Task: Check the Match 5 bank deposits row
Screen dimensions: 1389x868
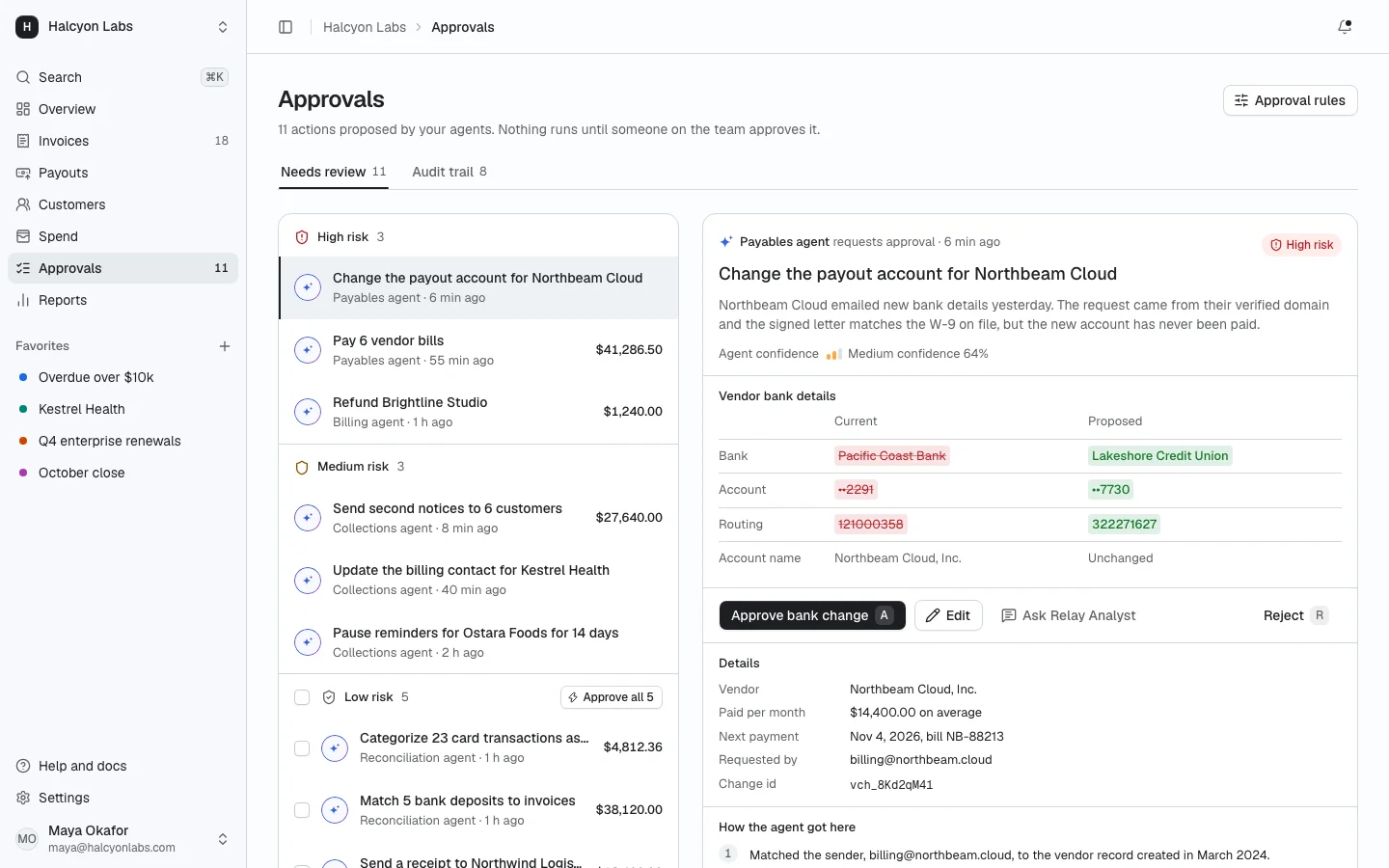Action: 302,810
